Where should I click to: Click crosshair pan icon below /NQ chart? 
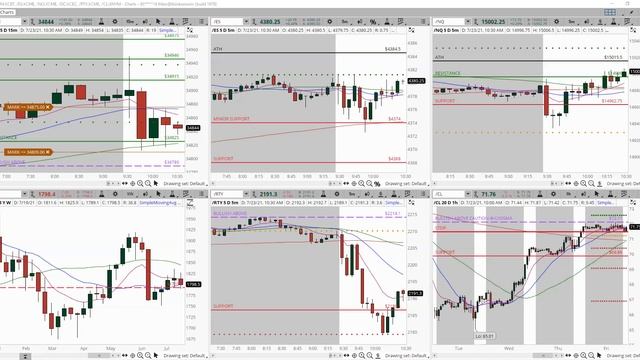576,184
